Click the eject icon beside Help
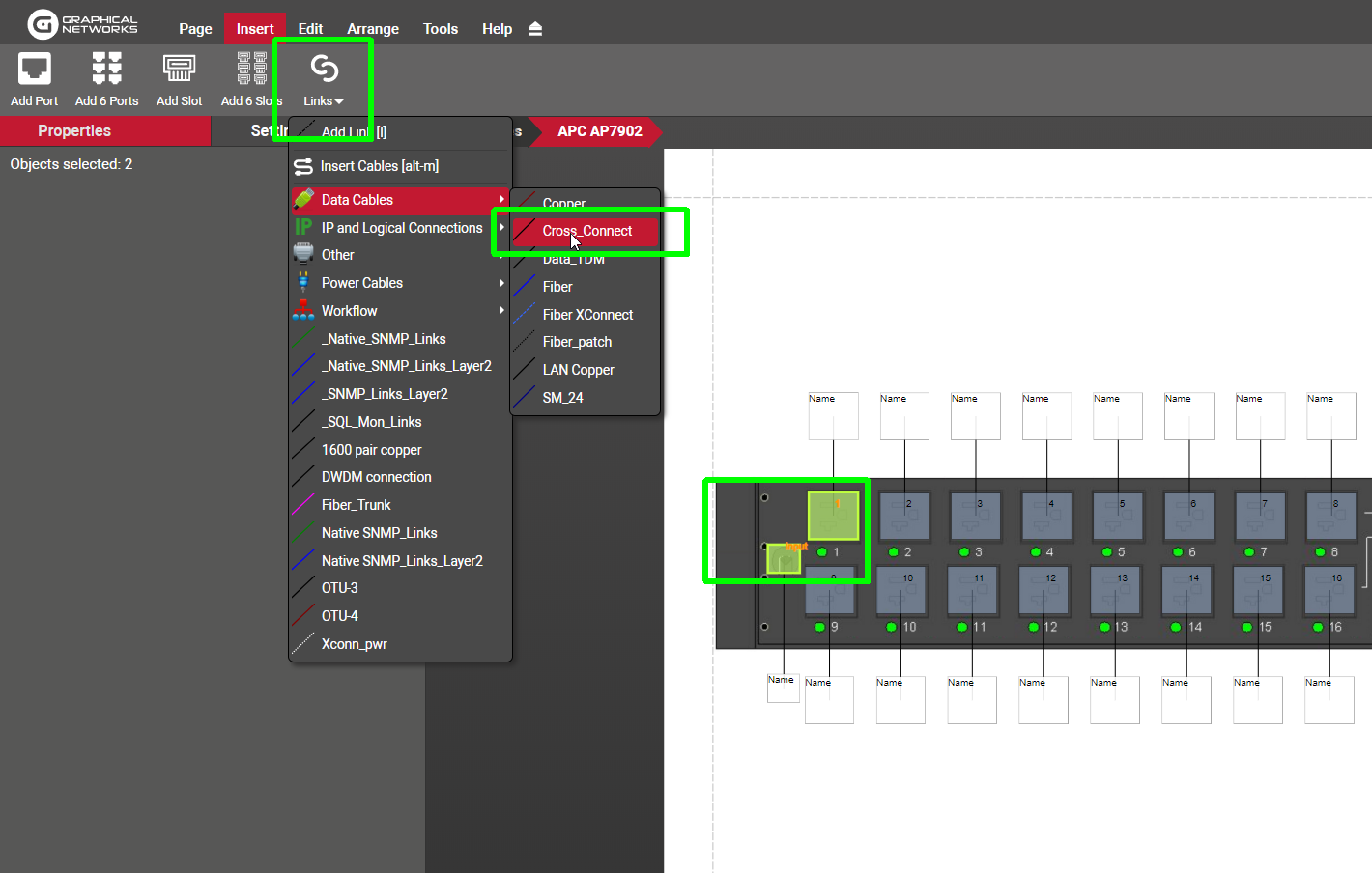 tap(535, 29)
